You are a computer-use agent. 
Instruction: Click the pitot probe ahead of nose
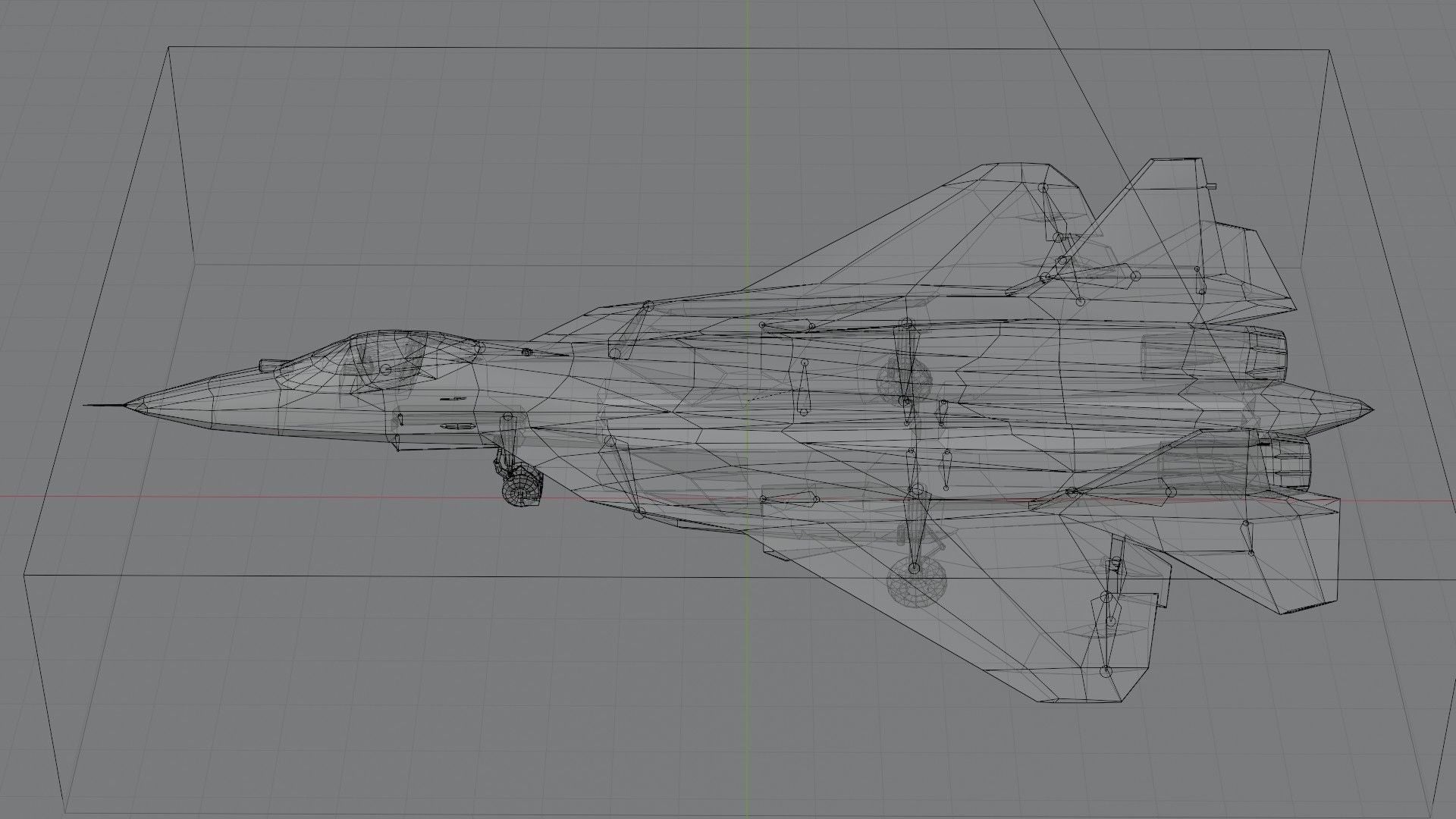pyautogui.click(x=102, y=405)
